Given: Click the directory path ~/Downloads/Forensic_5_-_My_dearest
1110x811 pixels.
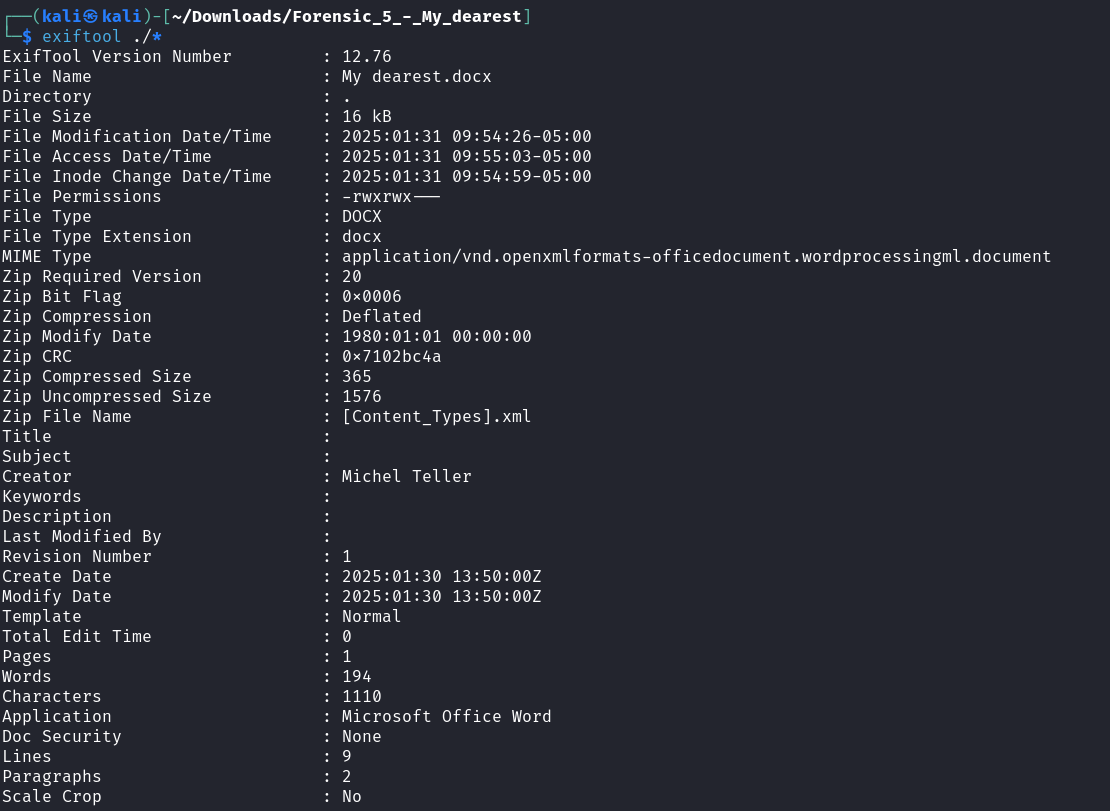Looking at the screenshot, I should (x=347, y=16).
